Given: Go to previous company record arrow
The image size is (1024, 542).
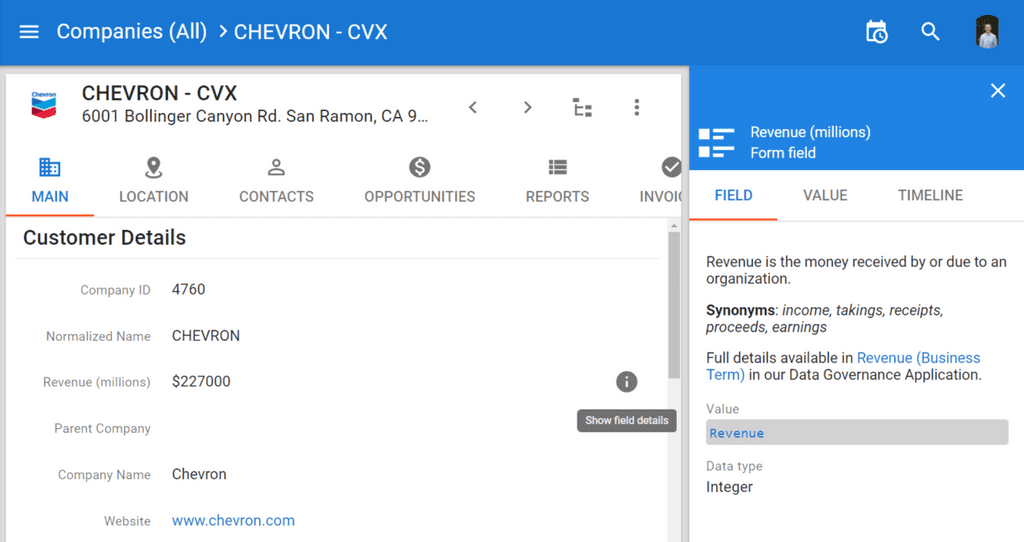Looking at the screenshot, I should [x=473, y=107].
